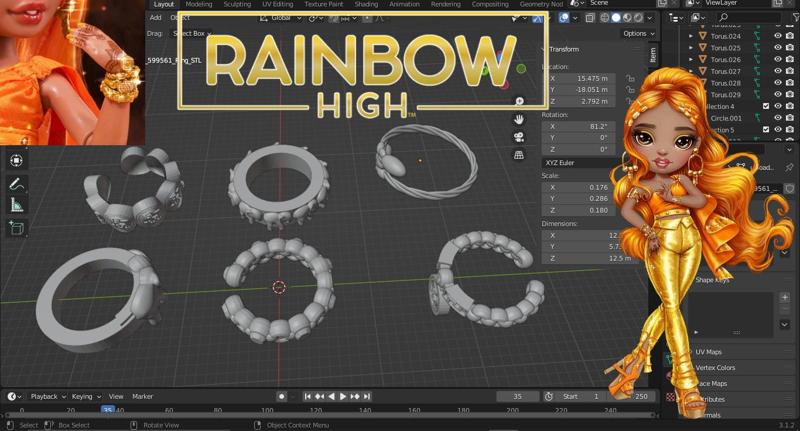Play the animation forward
Screen dimensions: 800x431
343,396
